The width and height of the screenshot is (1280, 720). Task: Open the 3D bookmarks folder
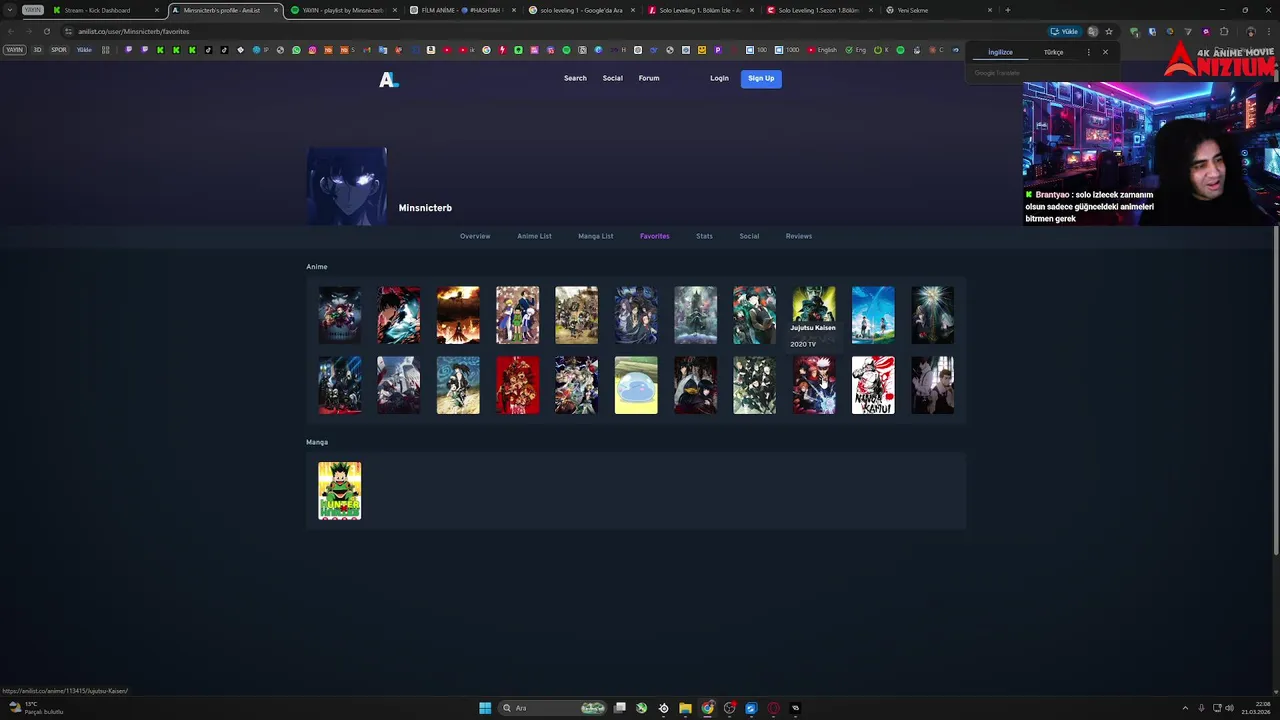tap(37, 50)
